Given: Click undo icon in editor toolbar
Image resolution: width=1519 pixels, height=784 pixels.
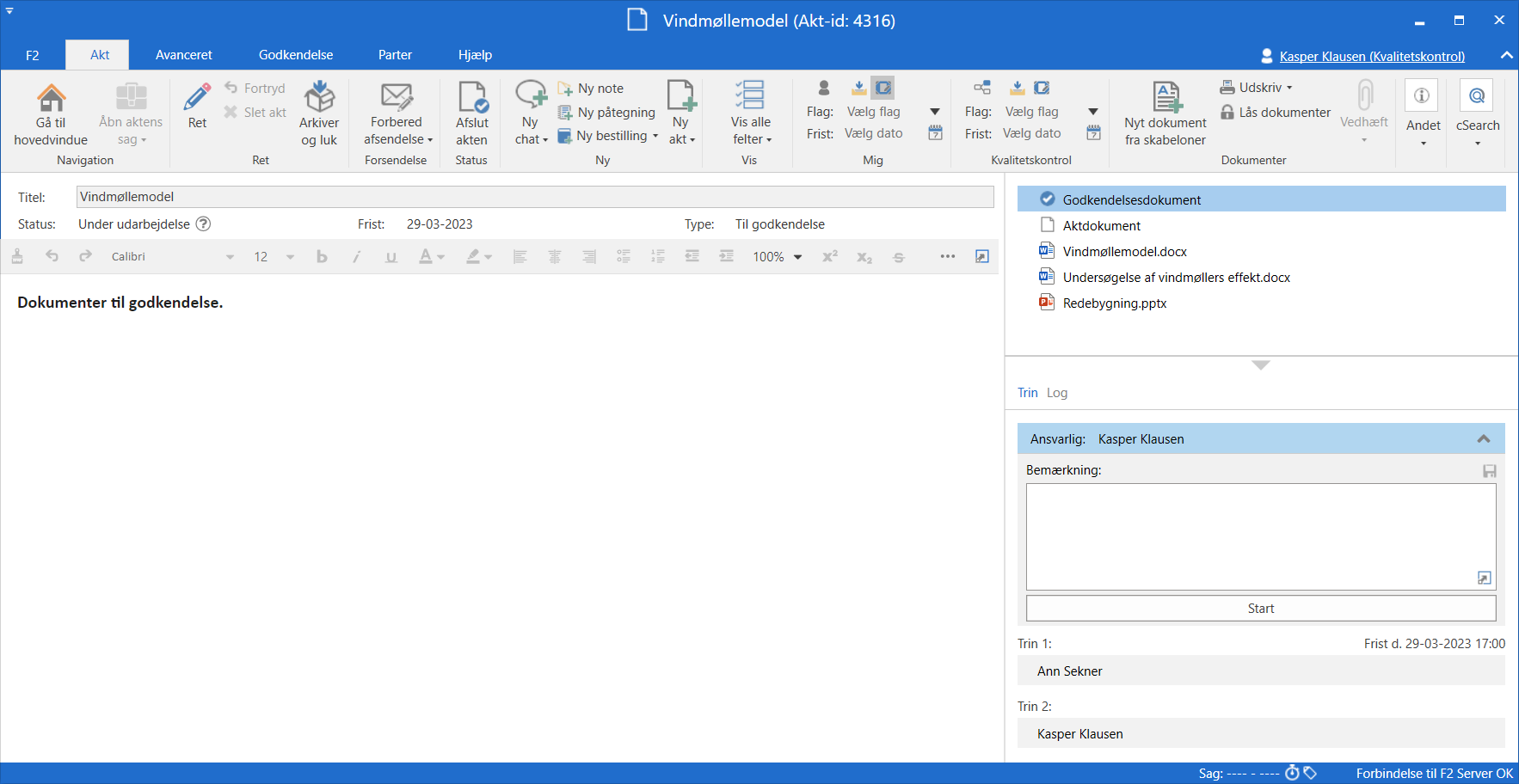Looking at the screenshot, I should pyautogui.click(x=52, y=256).
